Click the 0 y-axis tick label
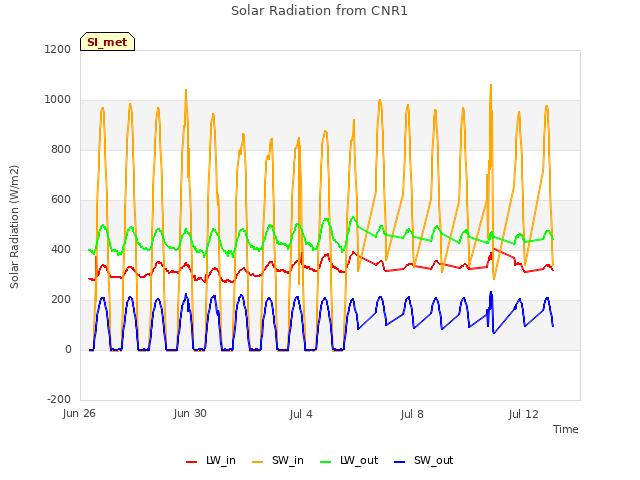 [x=68, y=349]
